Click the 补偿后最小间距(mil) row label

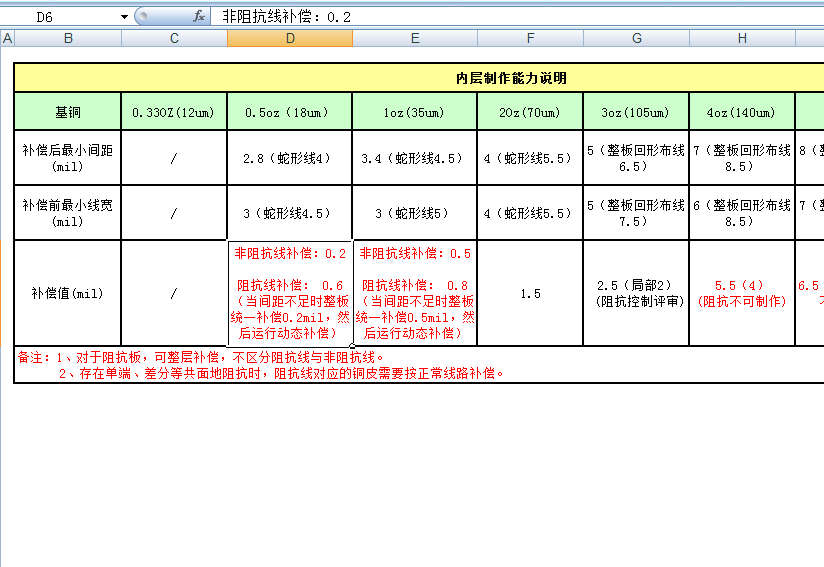(x=68, y=158)
